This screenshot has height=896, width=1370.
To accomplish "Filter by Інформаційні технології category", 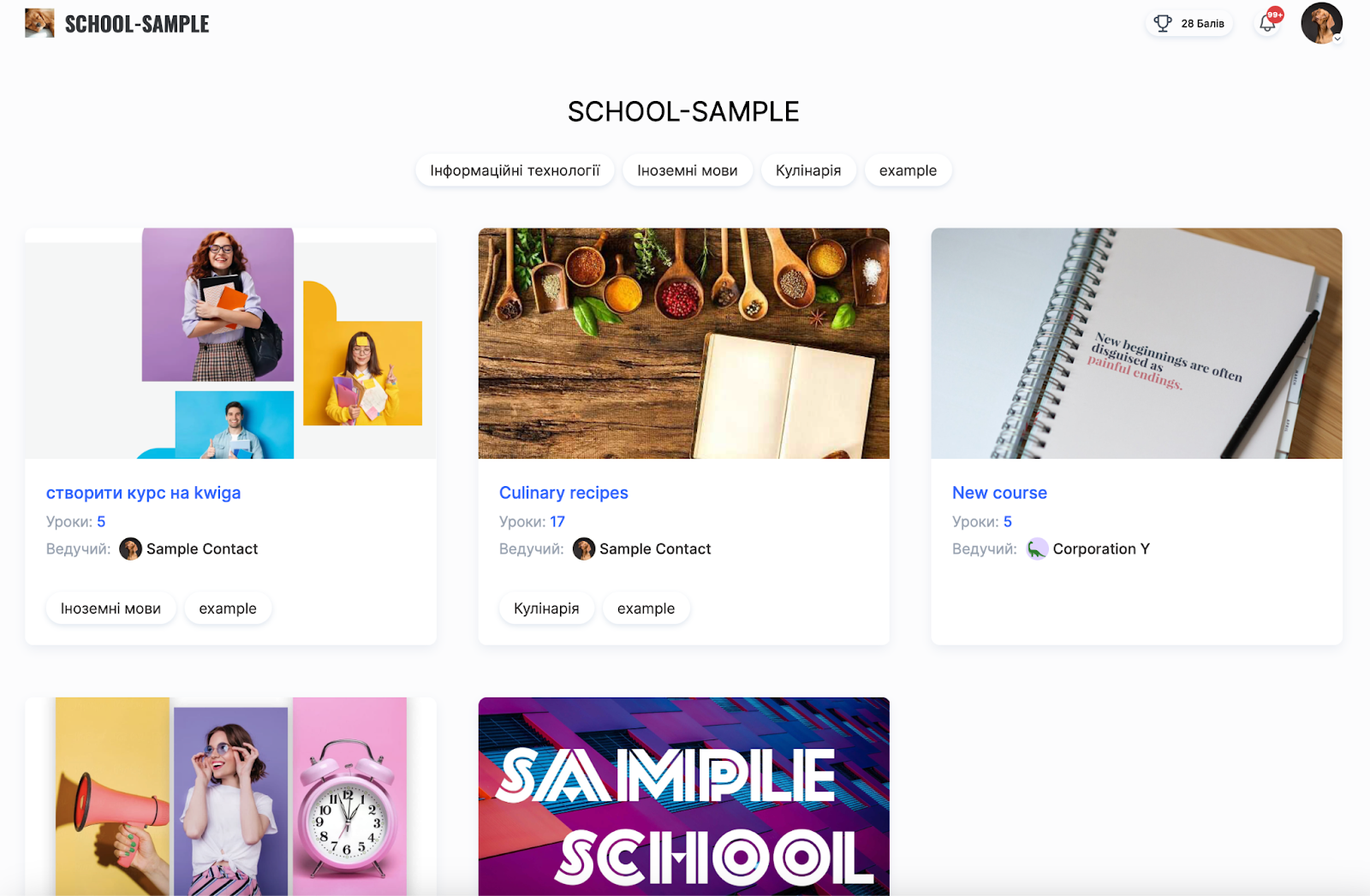I will coord(515,170).
